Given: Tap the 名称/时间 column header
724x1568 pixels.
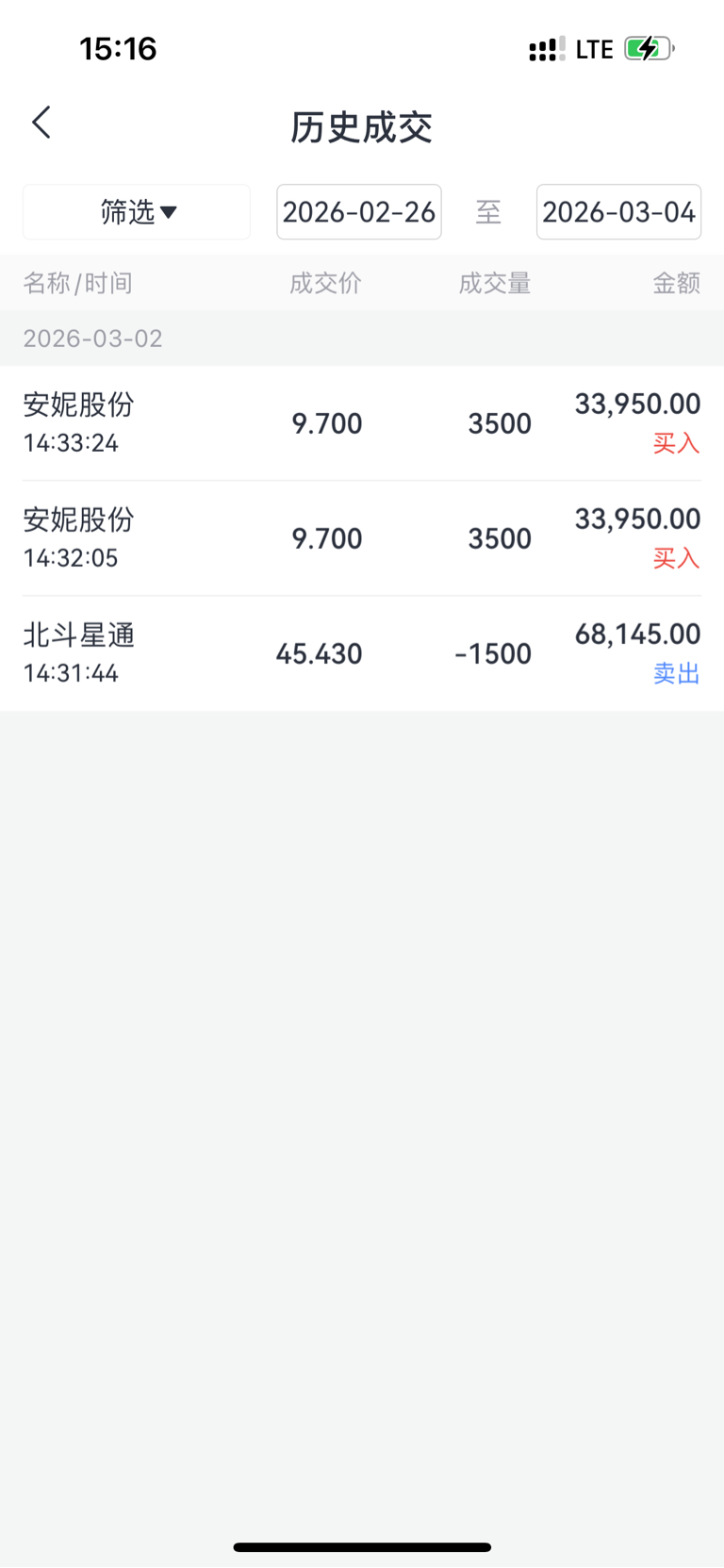Looking at the screenshot, I should (x=78, y=283).
